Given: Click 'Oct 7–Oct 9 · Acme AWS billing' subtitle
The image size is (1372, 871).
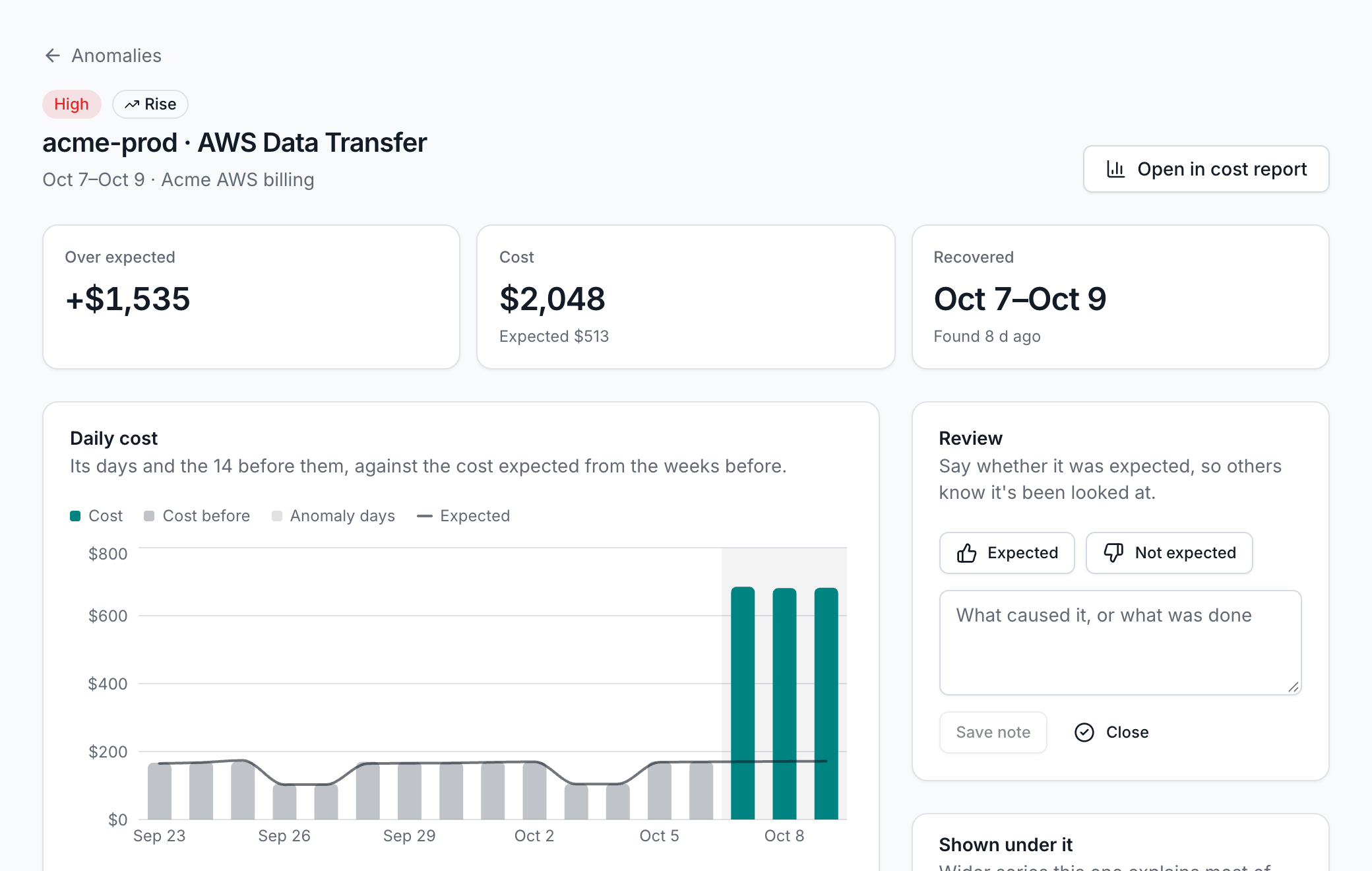Looking at the screenshot, I should tap(178, 179).
